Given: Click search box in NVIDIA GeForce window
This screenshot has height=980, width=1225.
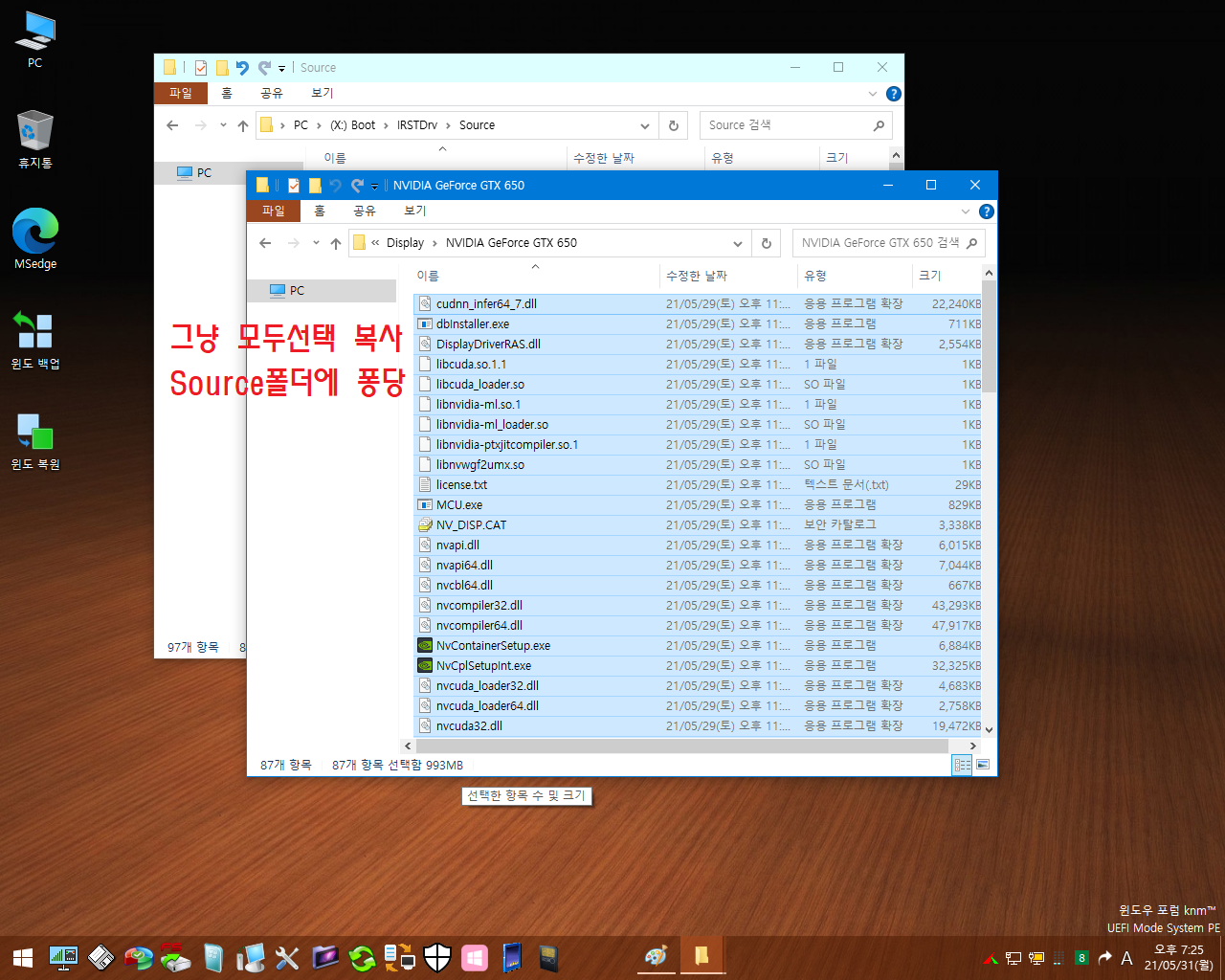Looking at the screenshot, I should pyautogui.click(x=887, y=243).
